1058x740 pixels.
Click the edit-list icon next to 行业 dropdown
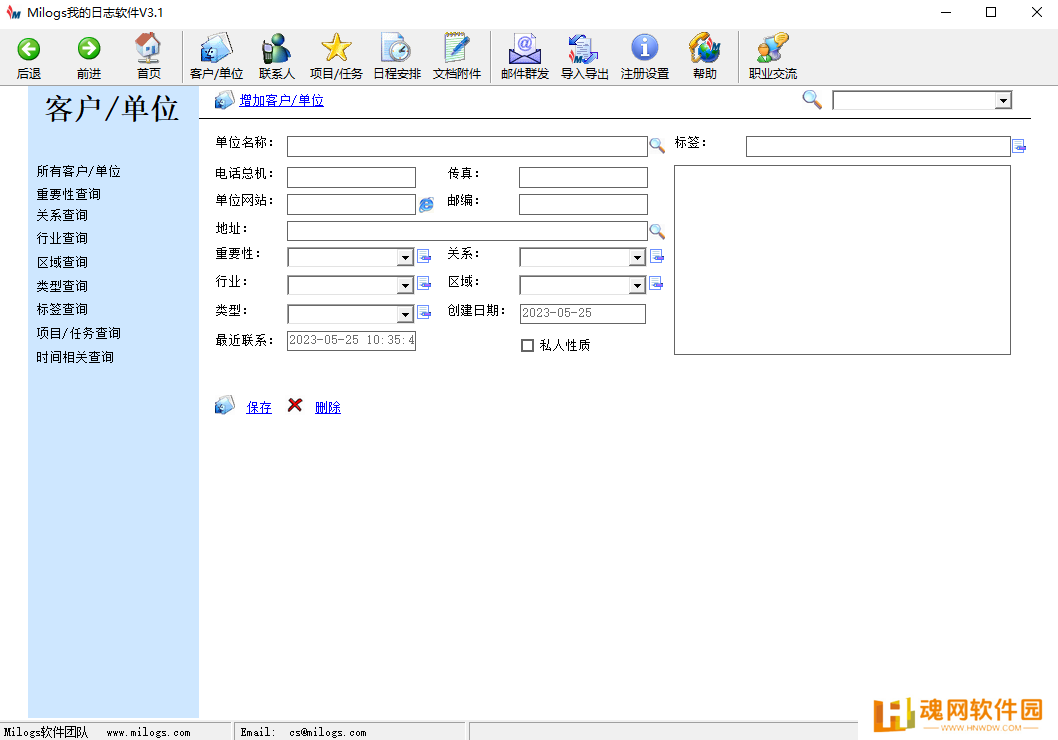424,283
